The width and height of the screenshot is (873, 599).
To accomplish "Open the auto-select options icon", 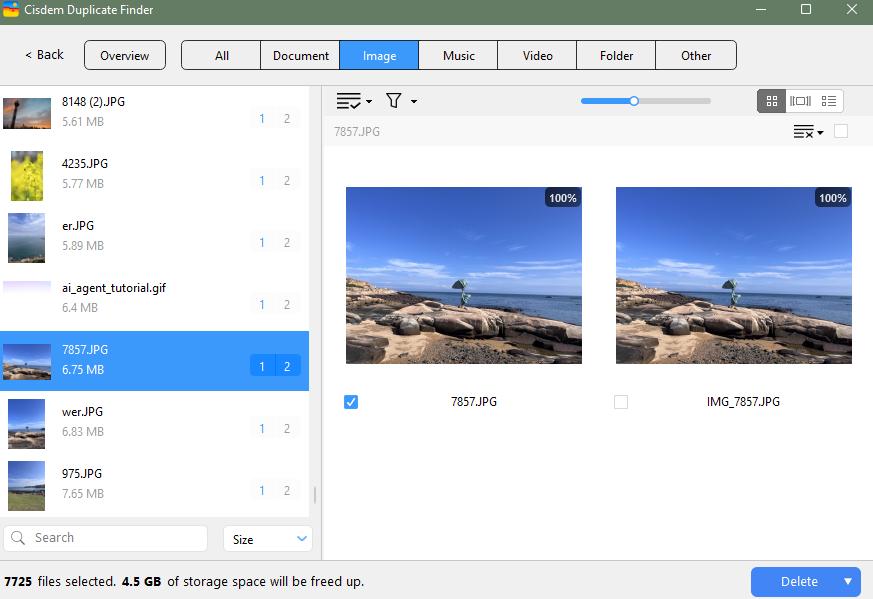I will (x=350, y=100).
